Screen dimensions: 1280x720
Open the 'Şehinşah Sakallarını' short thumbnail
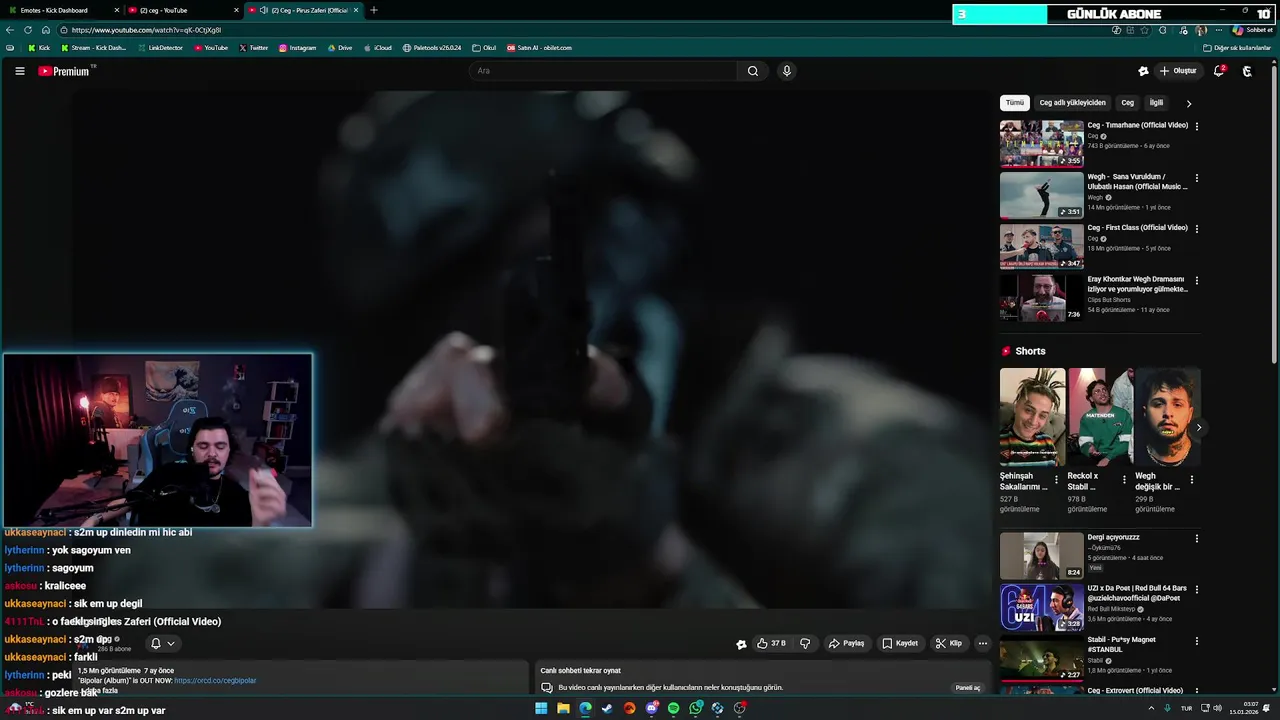[x=1032, y=417]
